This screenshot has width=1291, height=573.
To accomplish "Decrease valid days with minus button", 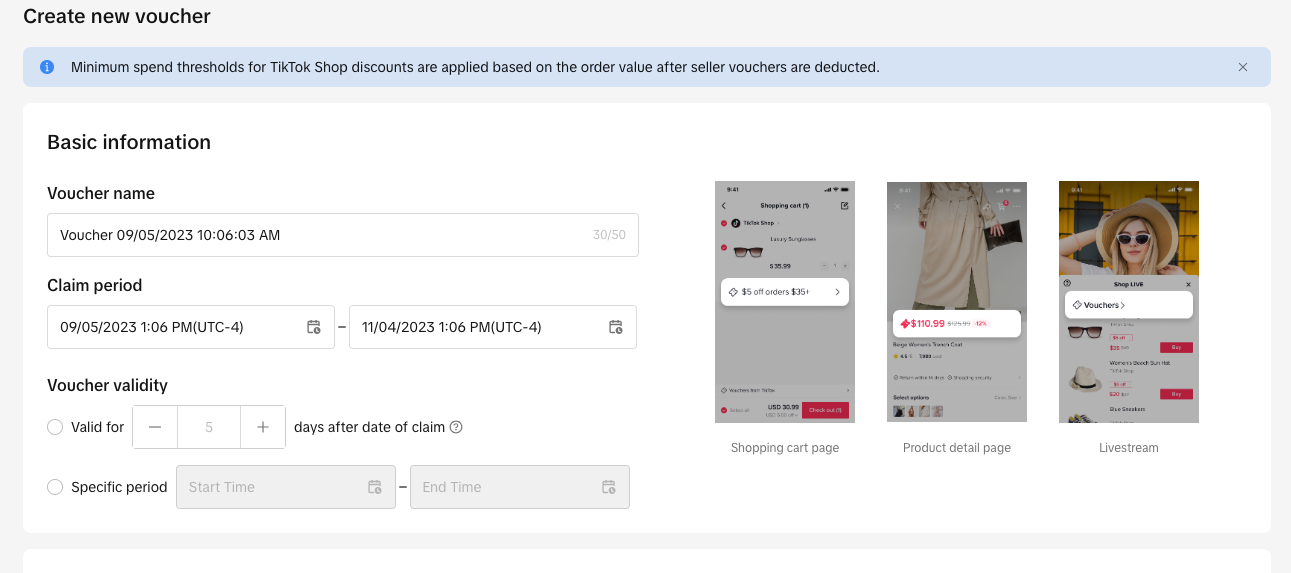I will [x=155, y=427].
